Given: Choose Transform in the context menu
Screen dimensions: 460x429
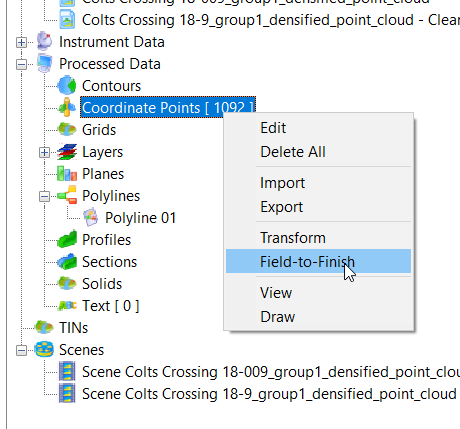Looking at the screenshot, I should coord(318,238).
